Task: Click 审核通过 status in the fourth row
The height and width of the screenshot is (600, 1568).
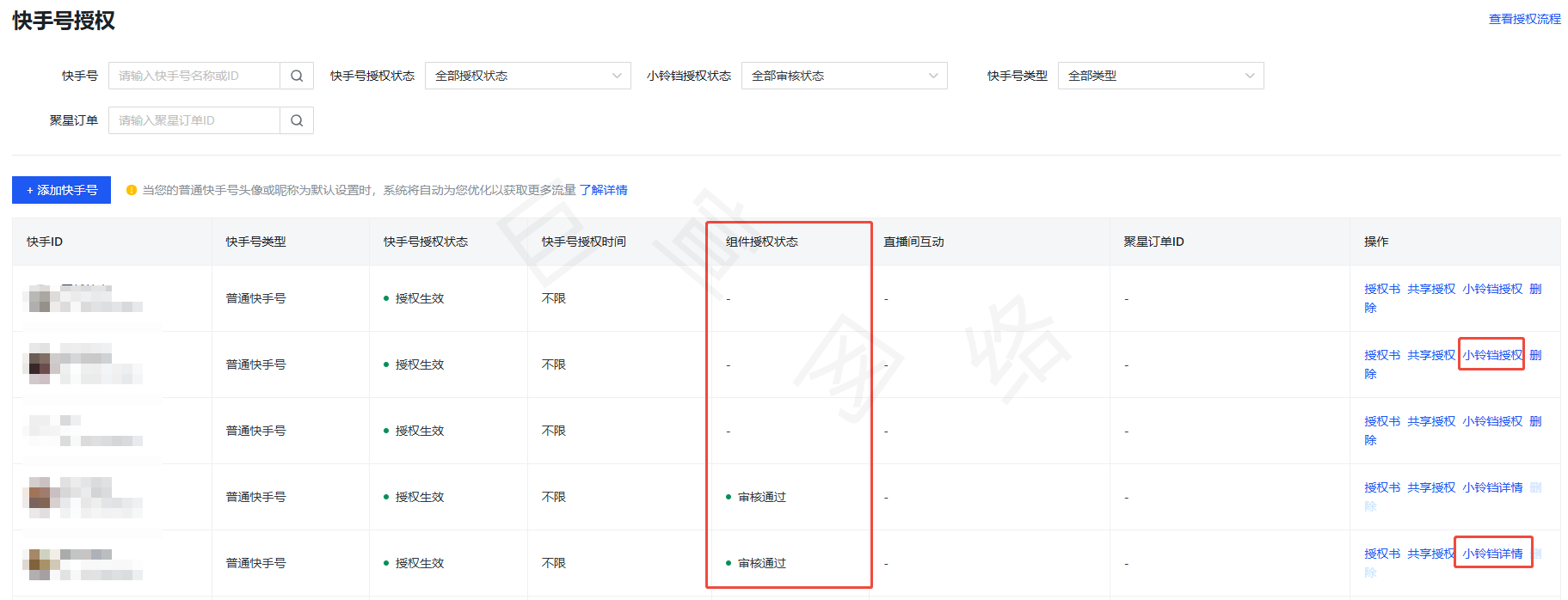Action: click(x=762, y=497)
